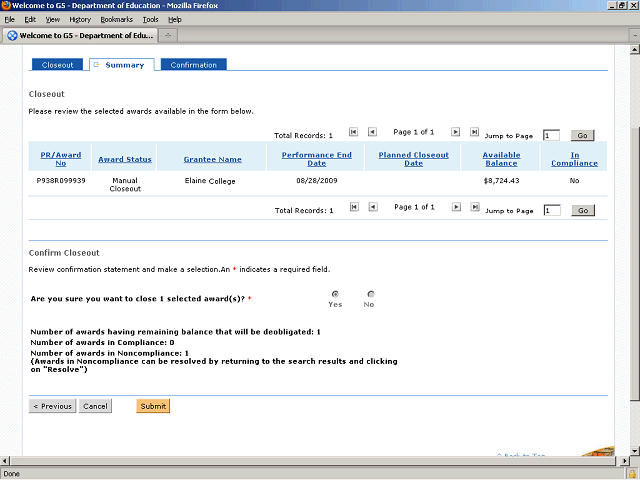This screenshot has width=640, height=480.
Task: Click bottom Jump to Page input field
Action: [552, 211]
